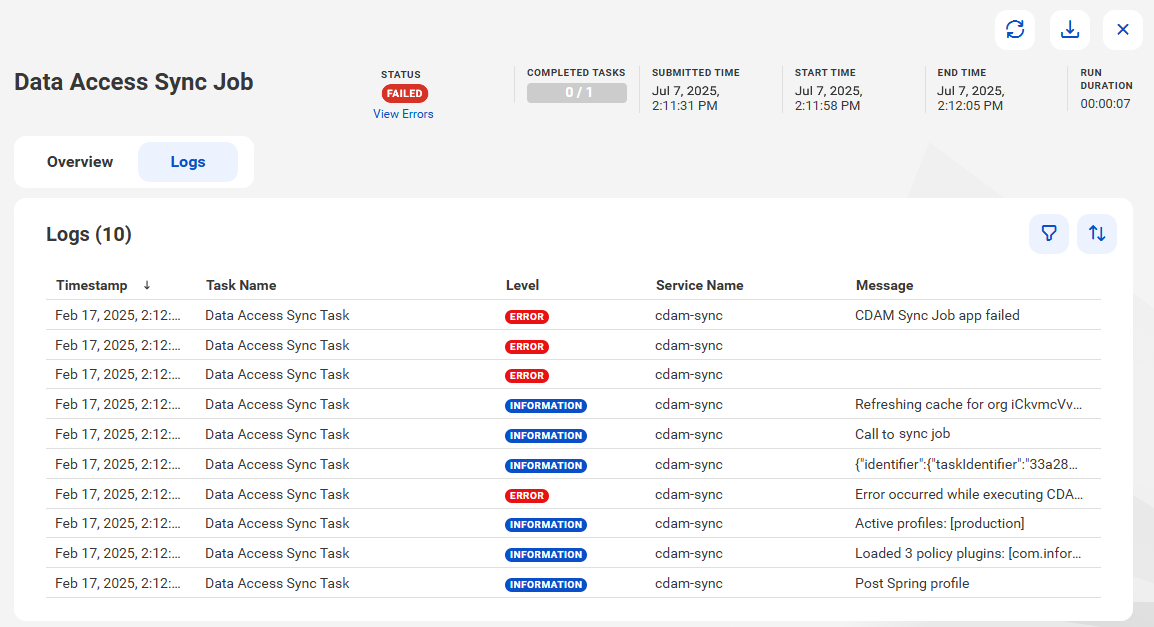Click the ERROR badge in the CDAM failed row
The height and width of the screenshot is (627, 1154).
coord(526,316)
